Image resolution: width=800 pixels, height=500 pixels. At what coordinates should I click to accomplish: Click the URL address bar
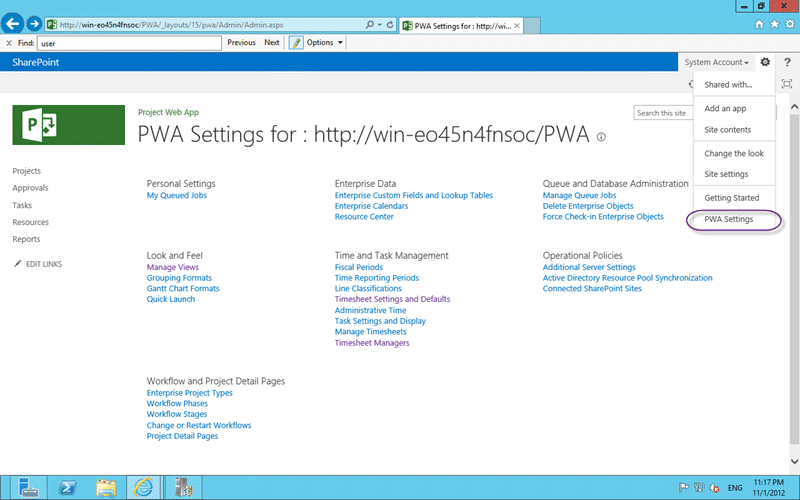click(206, 24)
